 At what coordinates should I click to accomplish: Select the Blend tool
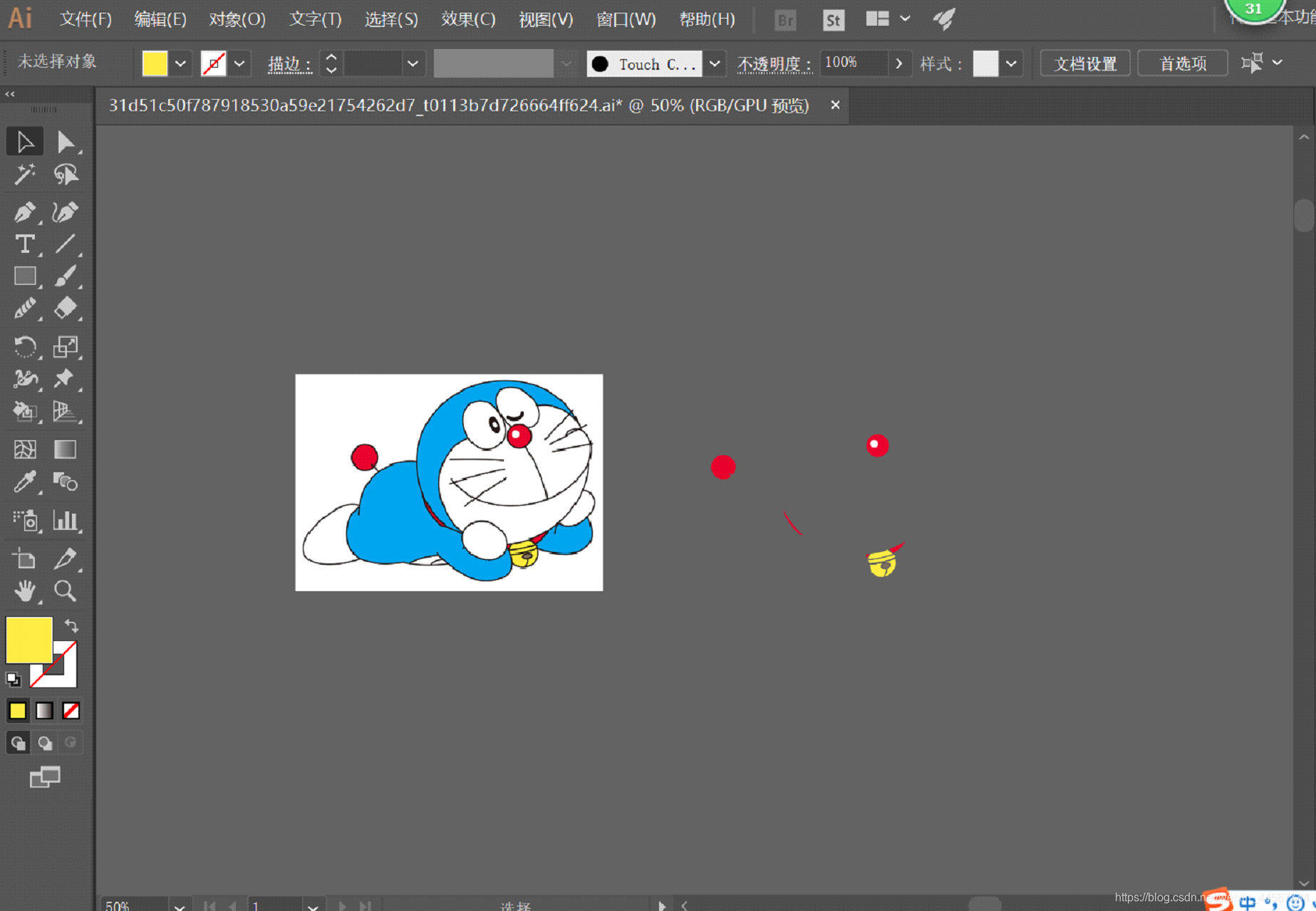tap(66, 482)
